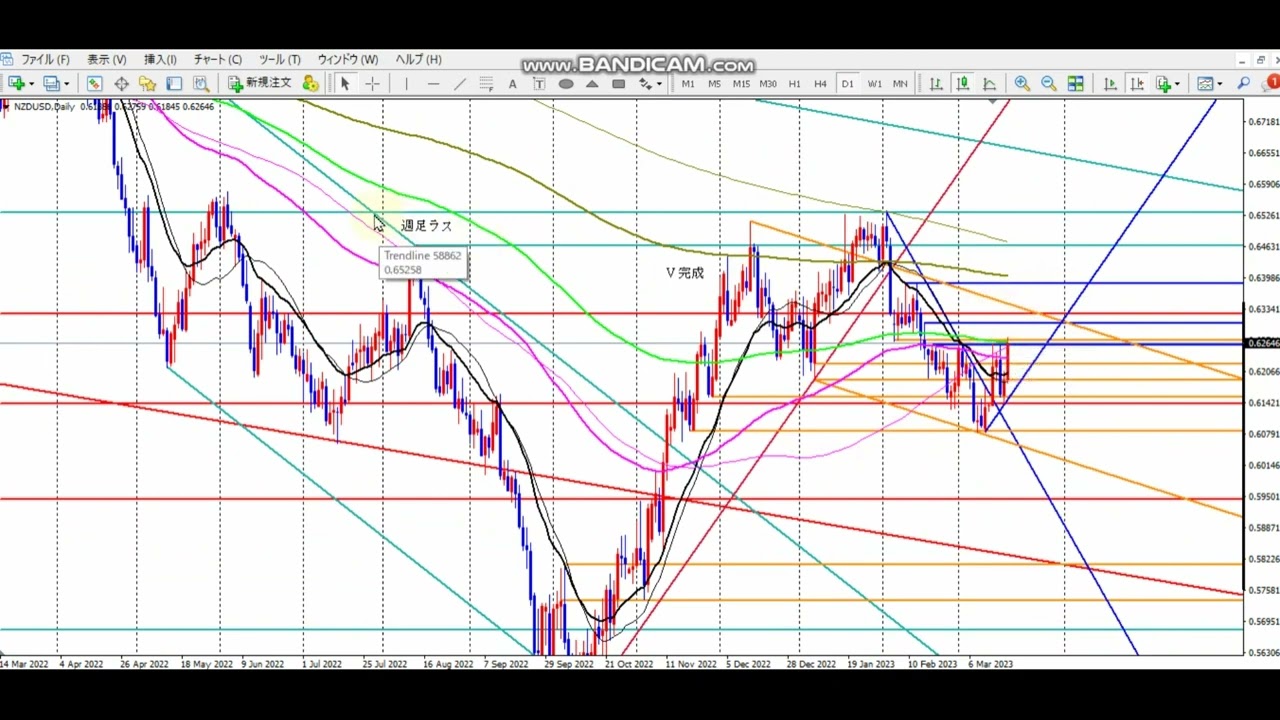This screenshot has height=720, width=1280.
Task: Toggle the chart shift button
Action: pyautogui.click(x=1137, y=84)
